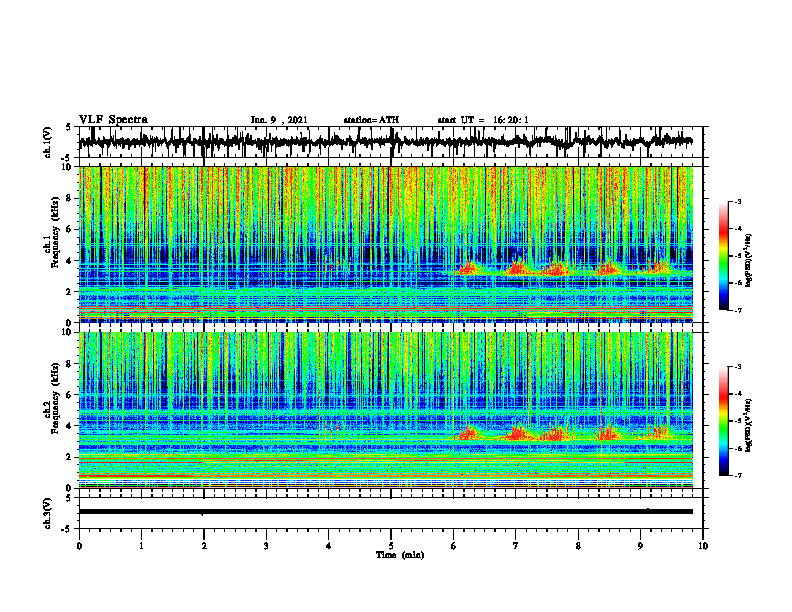
Task: Click the ch.2 color scale log(PSD) unit label
Action: coord(750,426)
